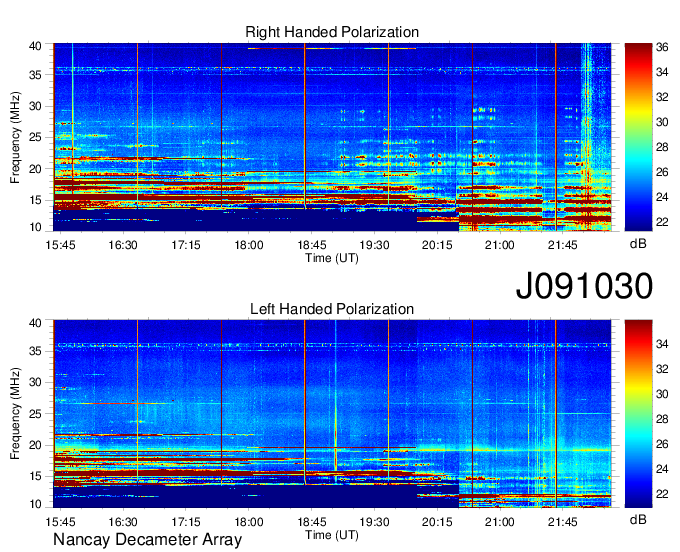680x552 pixels.
Task: Click the 30 MHz tick on Right Handed plot
Action: [x=36, y=107]
